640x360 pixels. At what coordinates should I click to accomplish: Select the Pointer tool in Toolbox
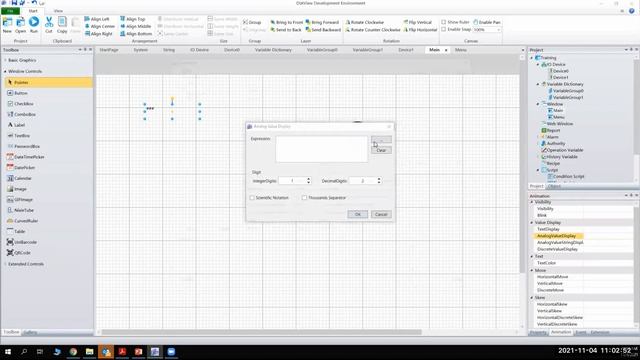[x=49, y=82]
